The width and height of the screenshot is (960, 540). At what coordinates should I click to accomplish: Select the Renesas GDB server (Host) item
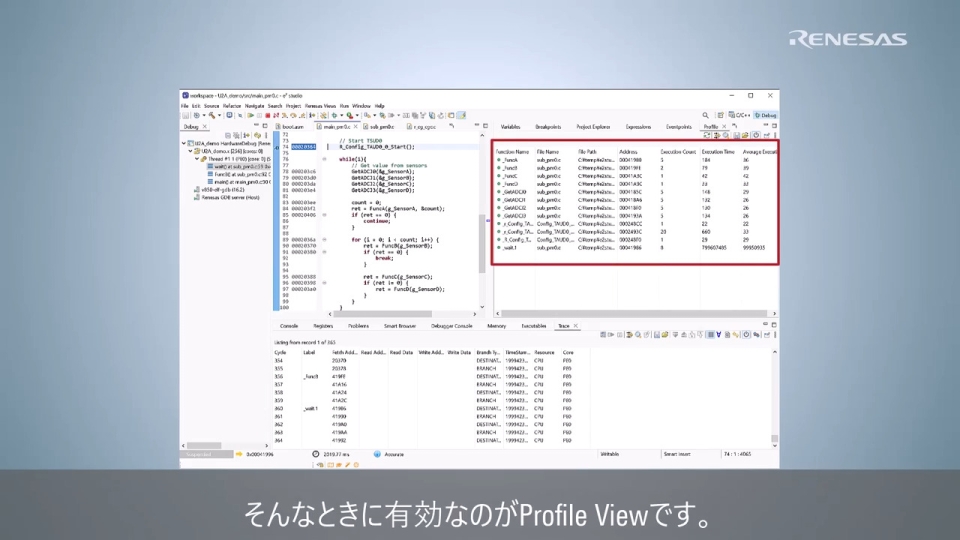click(x=227, y=198)
